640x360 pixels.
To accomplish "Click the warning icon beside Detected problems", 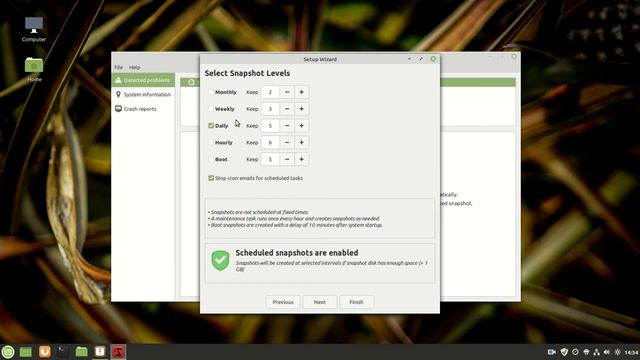I will (x=118, y=80).
